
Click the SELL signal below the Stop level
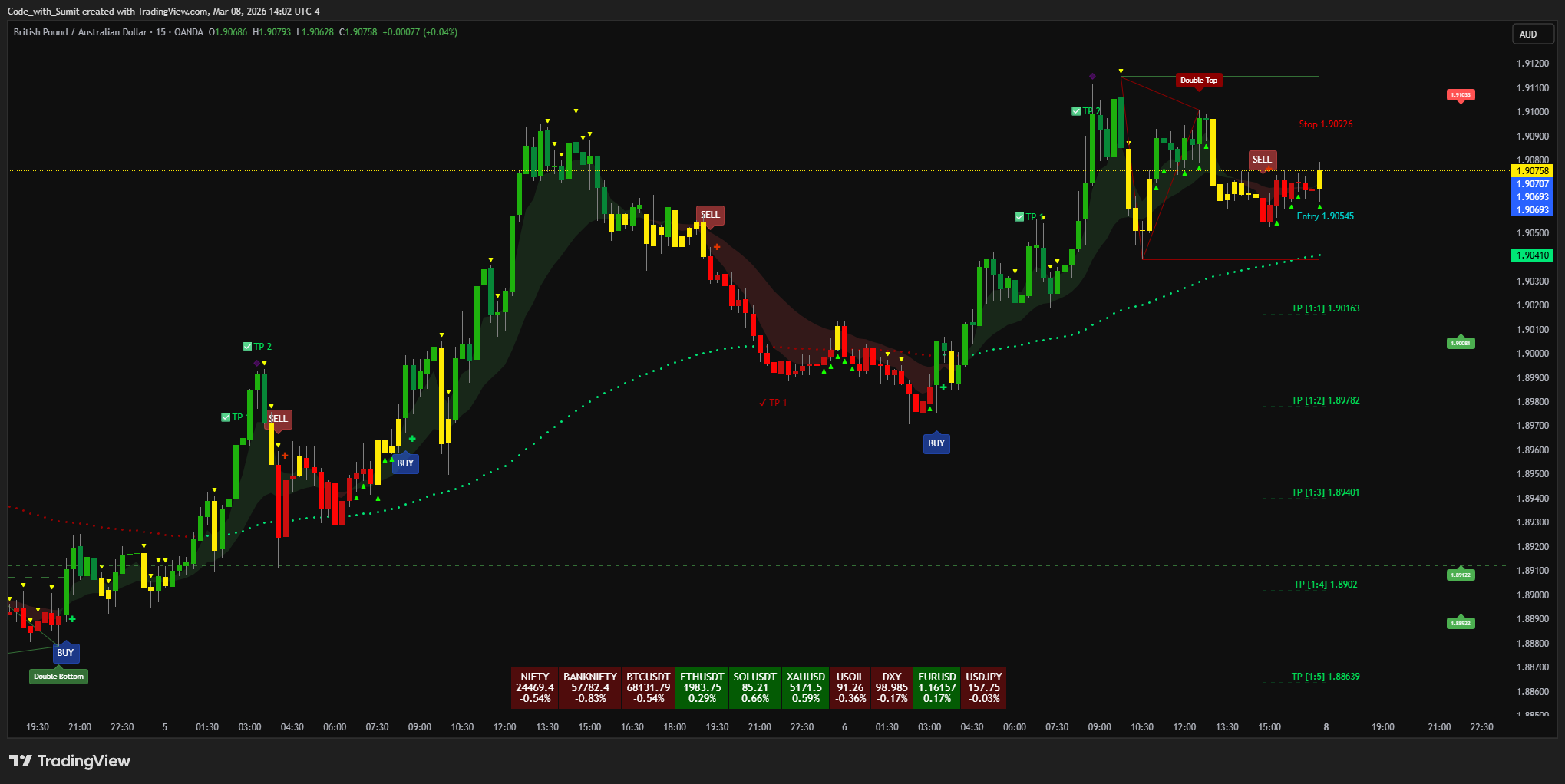1262,160
